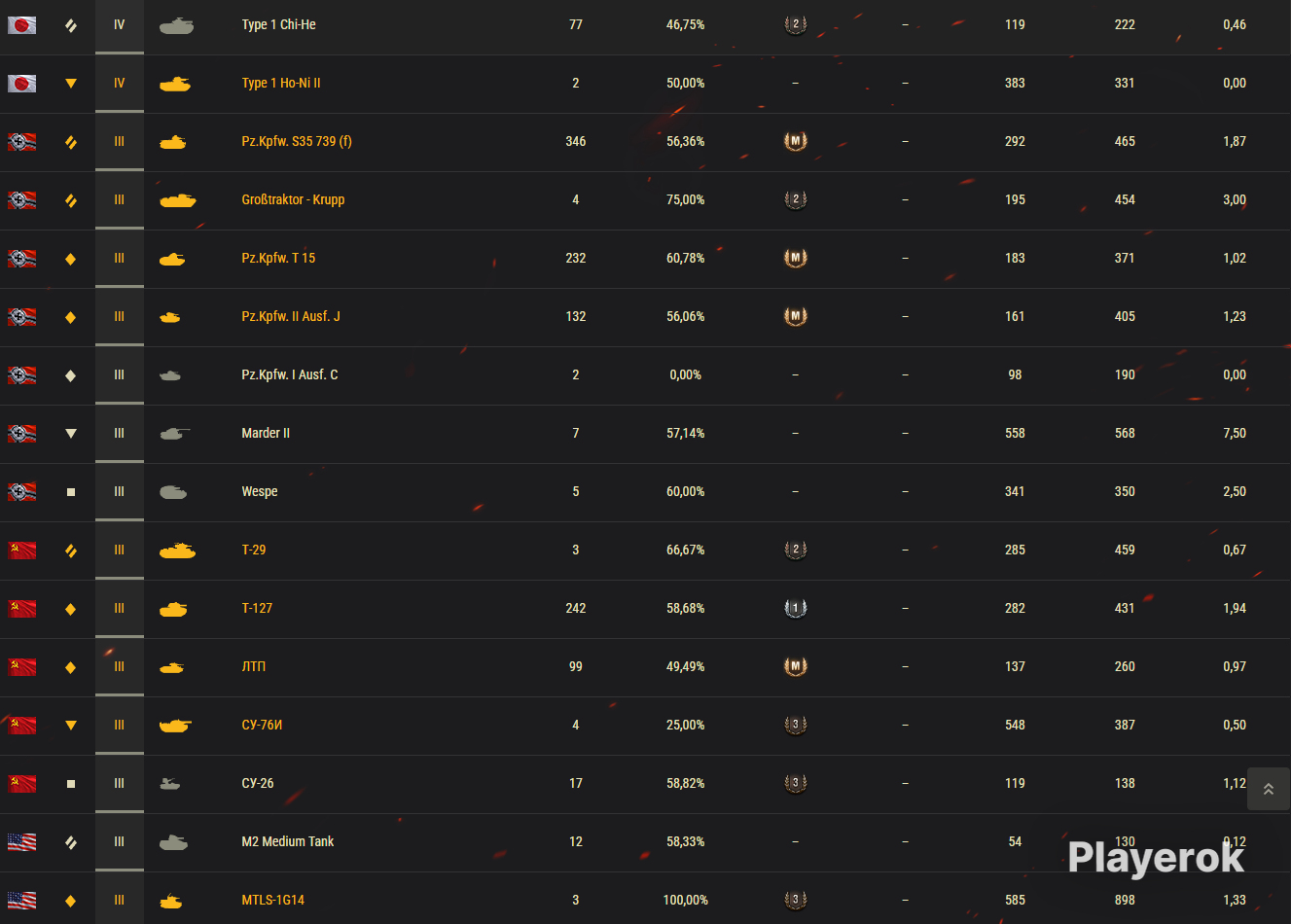The image size is (1291, 924).
Task: Select the ЛТП tank name
Action: (x=253, y=666)
